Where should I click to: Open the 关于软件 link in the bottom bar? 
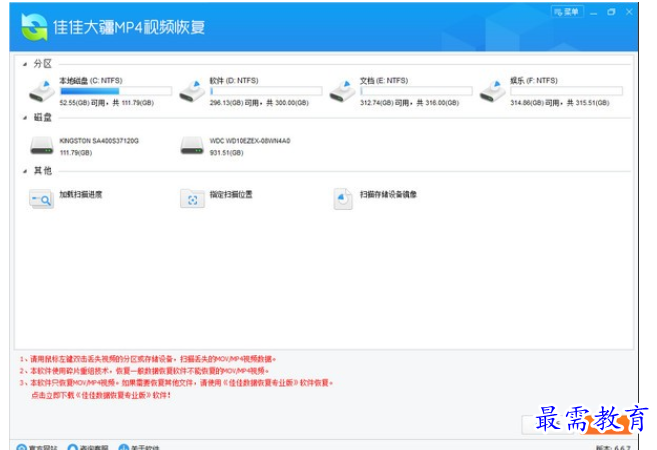(x=139, y=447)
